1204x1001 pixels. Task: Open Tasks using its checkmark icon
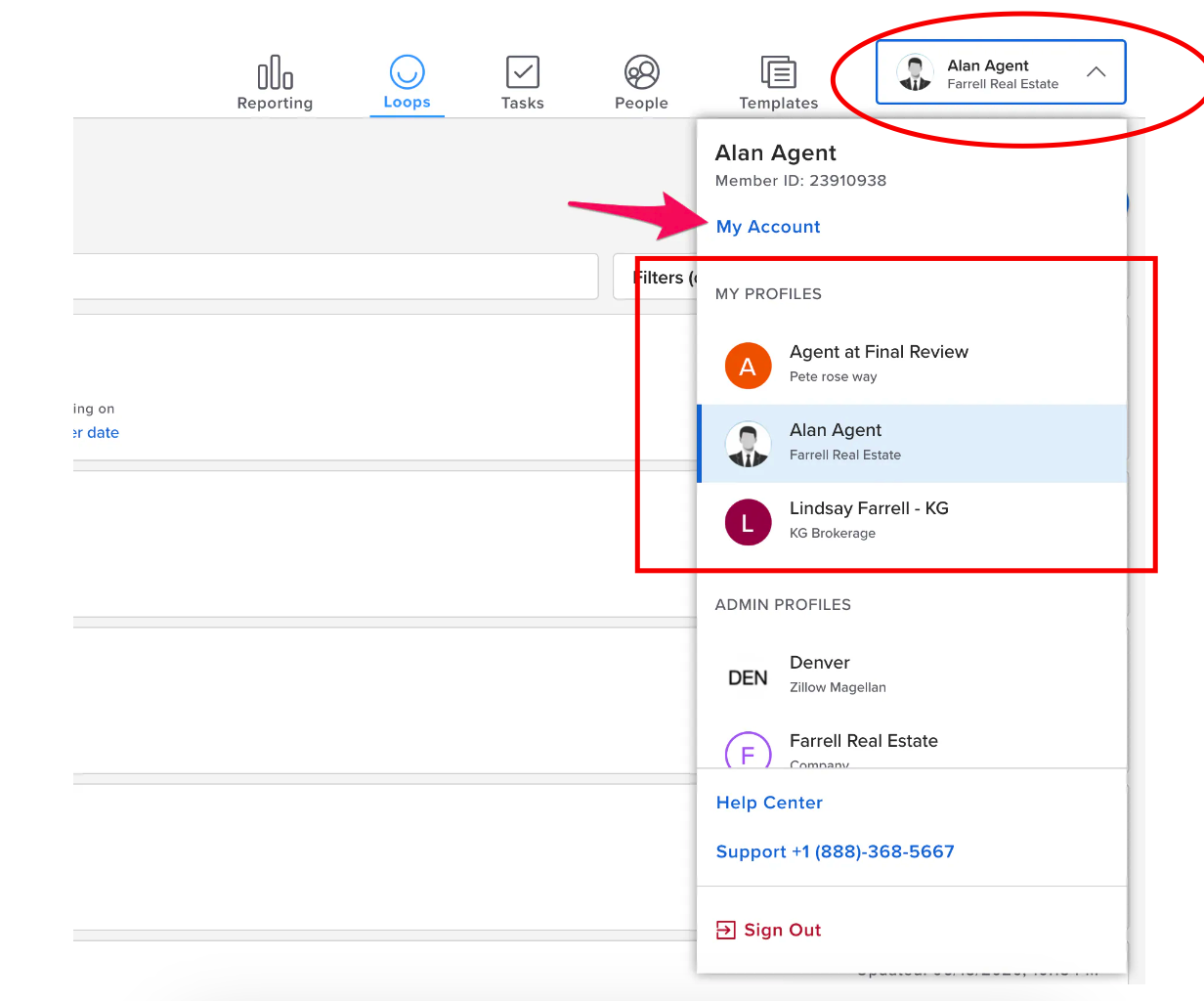pyautogui.click(x=522, y=68)
